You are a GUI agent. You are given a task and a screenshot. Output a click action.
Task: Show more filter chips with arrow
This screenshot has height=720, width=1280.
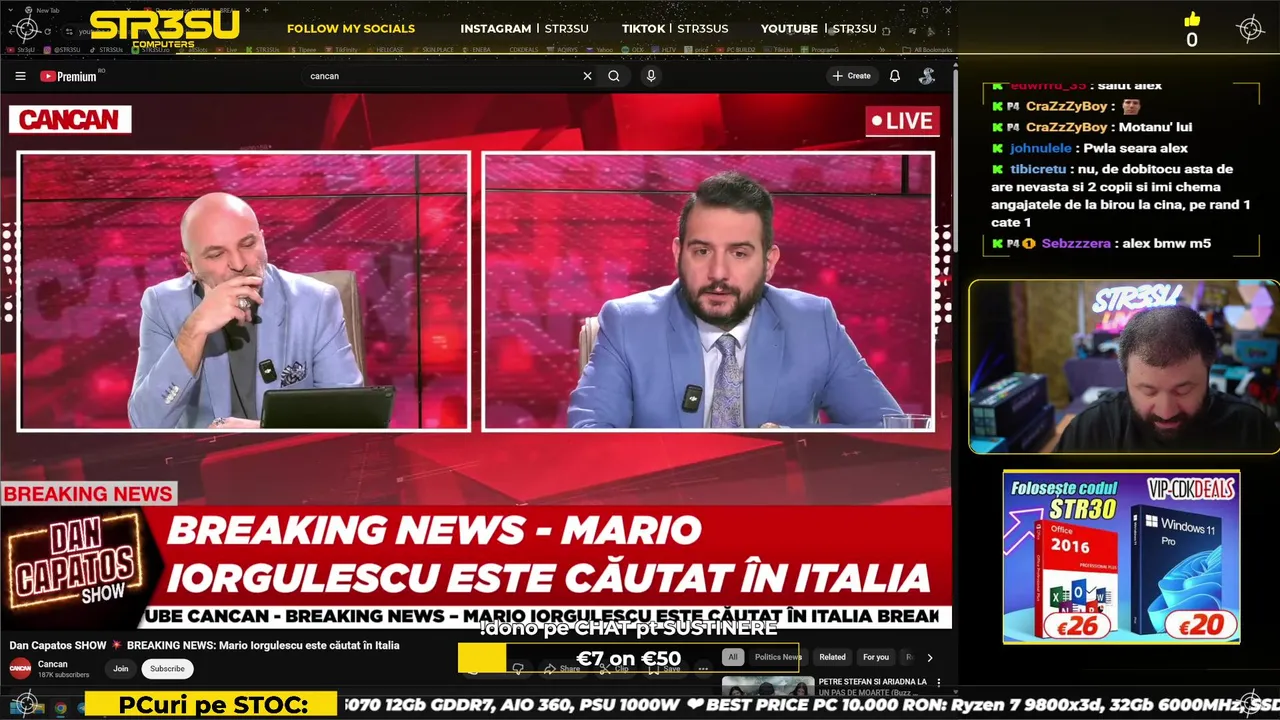[929, 657]
